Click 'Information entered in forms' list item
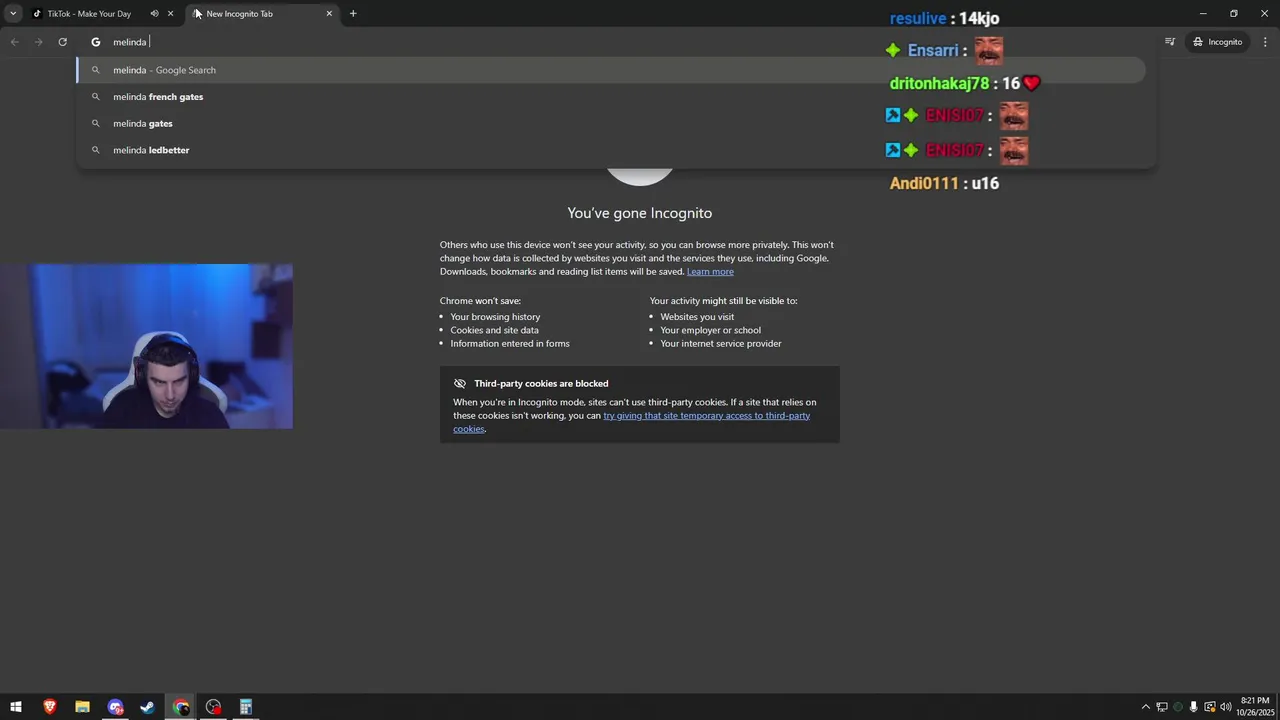Screen dimensions: 1280x720 point(510,343)
